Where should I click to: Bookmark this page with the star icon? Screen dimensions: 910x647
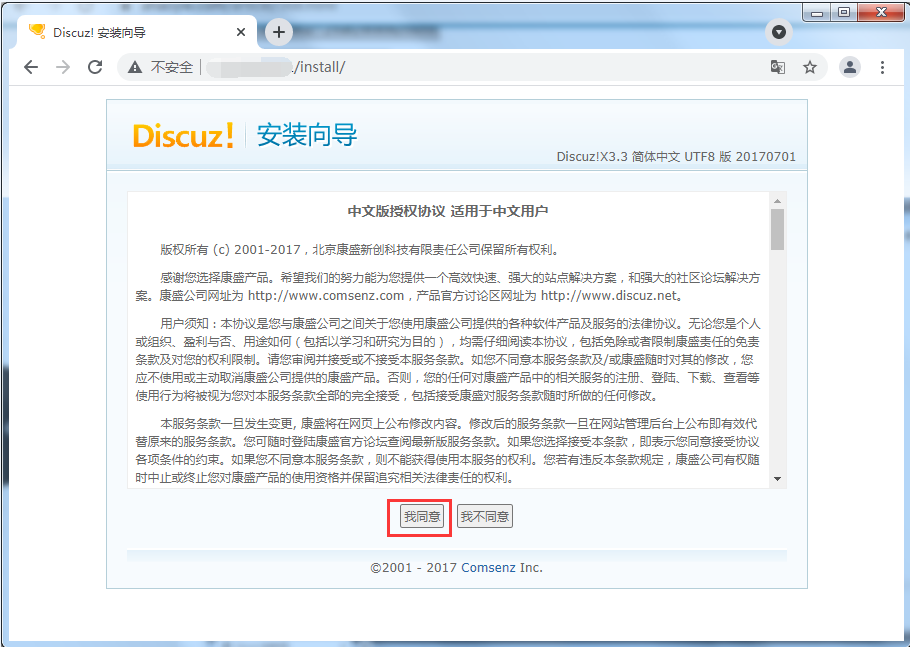[809, 67]
